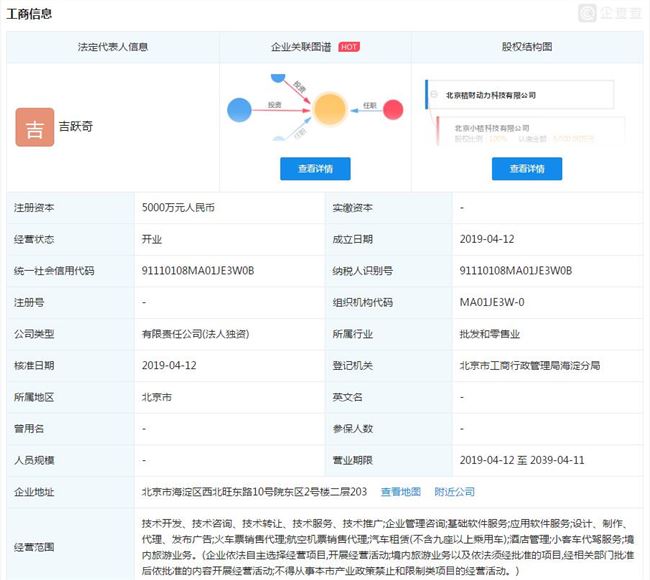Click the orange center node in graph

point(330,109)
